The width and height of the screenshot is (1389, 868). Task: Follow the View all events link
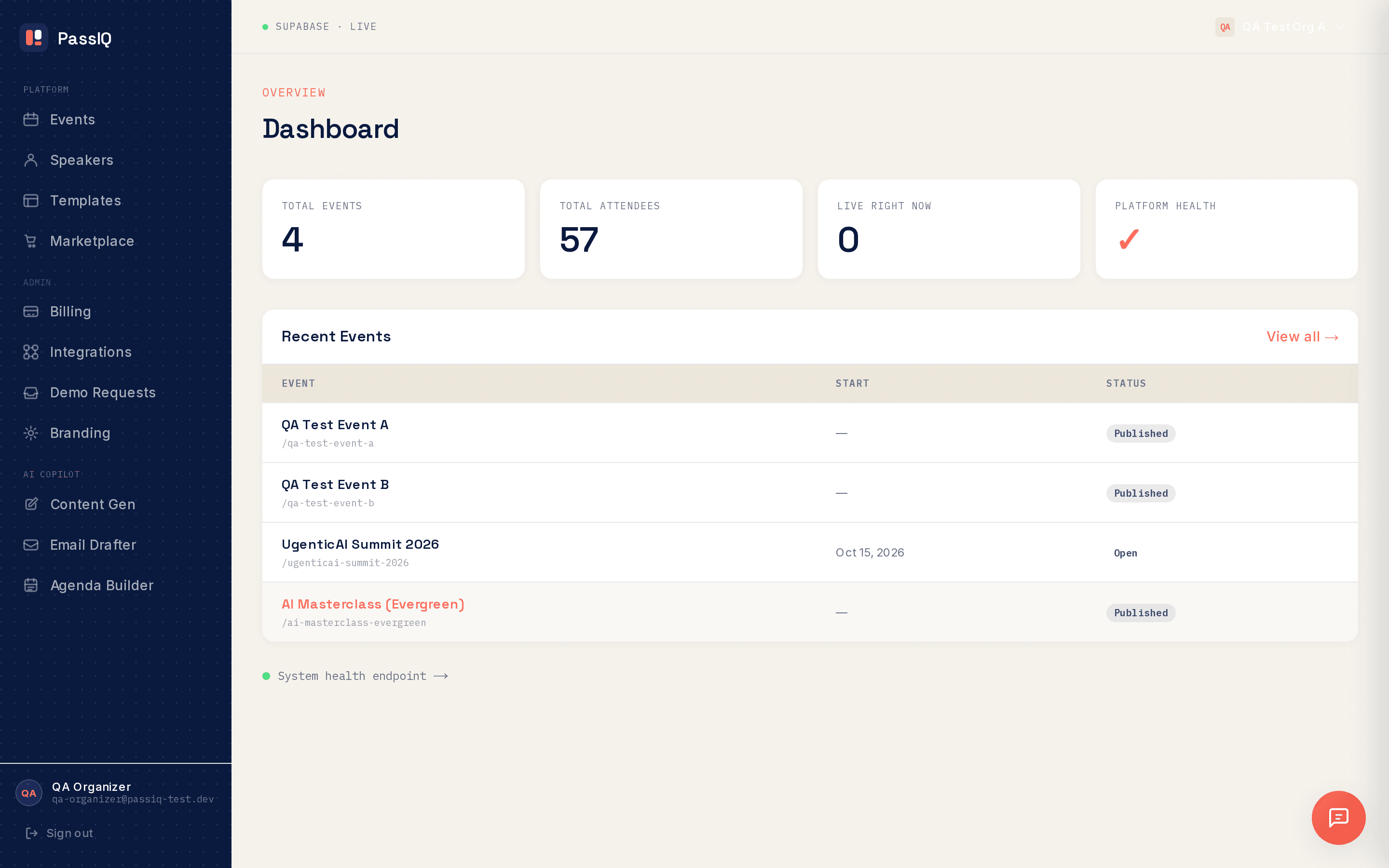(x=1302, y=337)
